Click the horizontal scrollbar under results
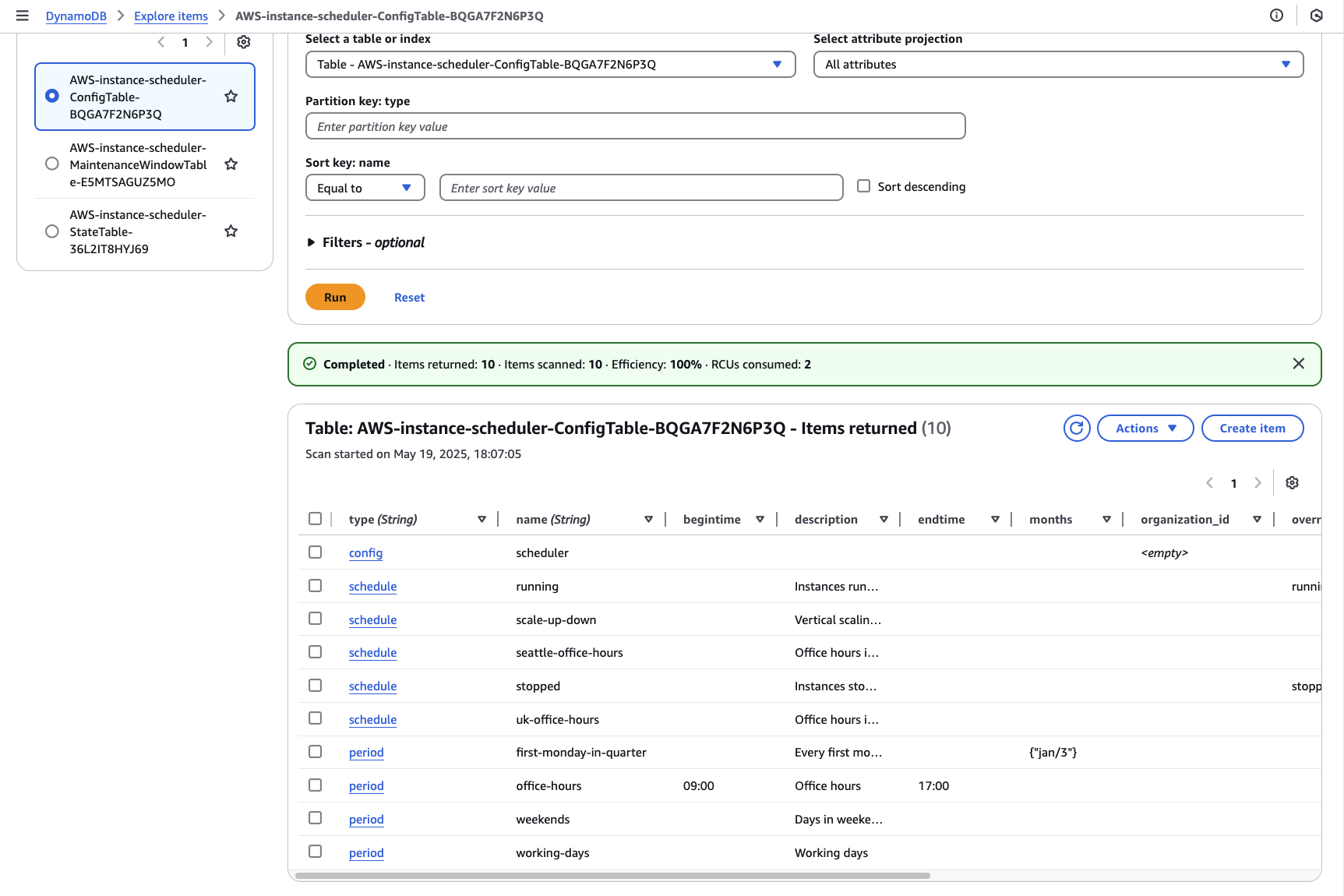 coord(612,876)
